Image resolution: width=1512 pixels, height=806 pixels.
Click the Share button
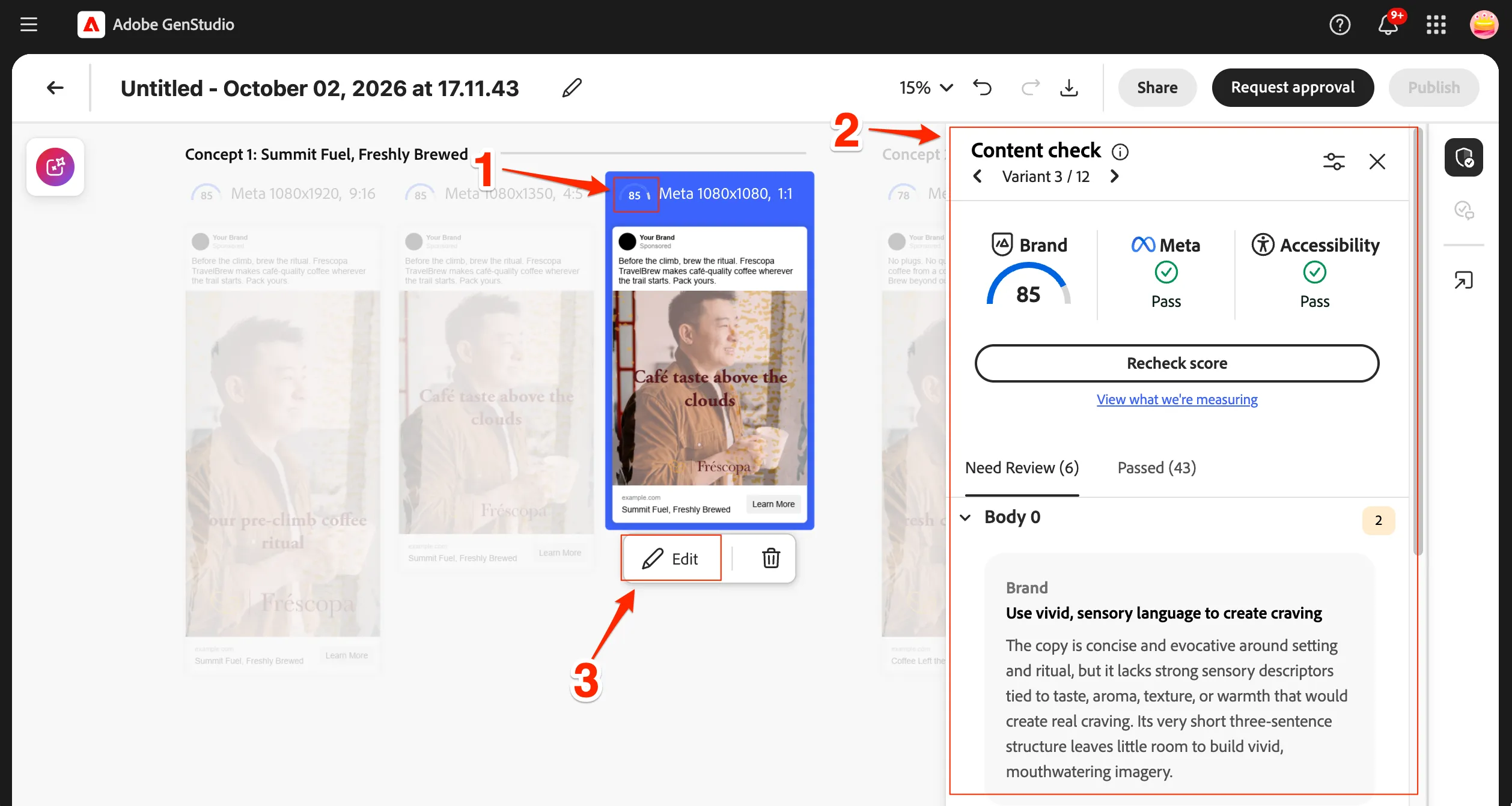point(1157,88)
